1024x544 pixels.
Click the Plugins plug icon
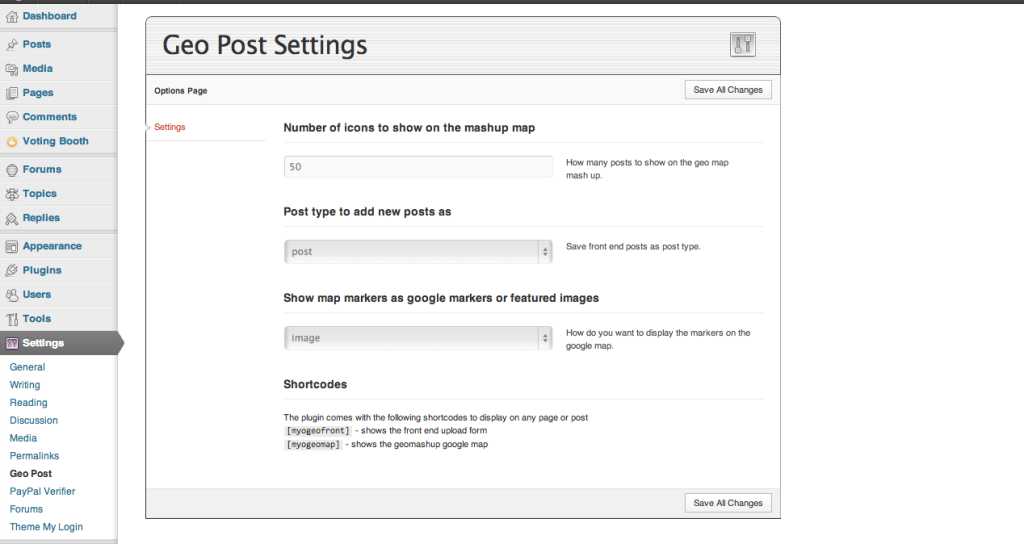pyautogui.click(x=12, y=270)
